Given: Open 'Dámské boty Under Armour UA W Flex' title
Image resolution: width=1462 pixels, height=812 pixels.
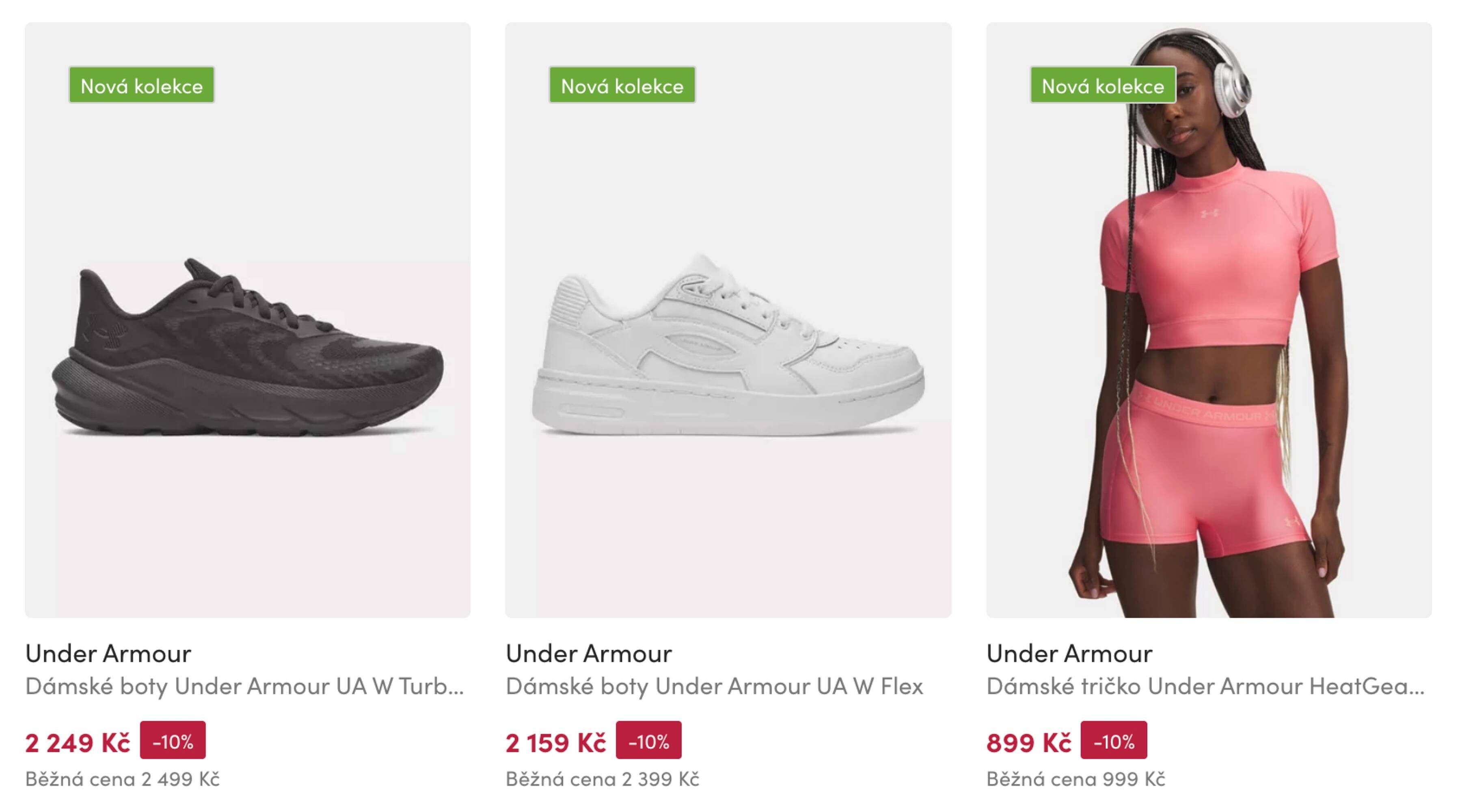Looking at the screenshot, I should point(714,687).
